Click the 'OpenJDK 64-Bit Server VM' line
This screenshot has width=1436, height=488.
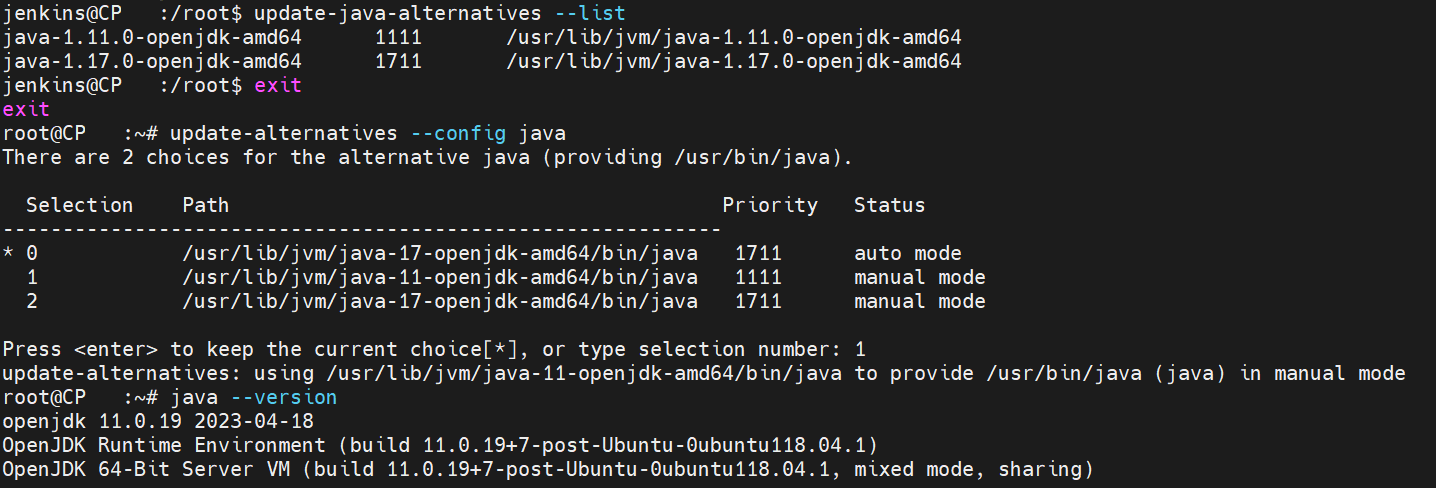pos(548,470)
